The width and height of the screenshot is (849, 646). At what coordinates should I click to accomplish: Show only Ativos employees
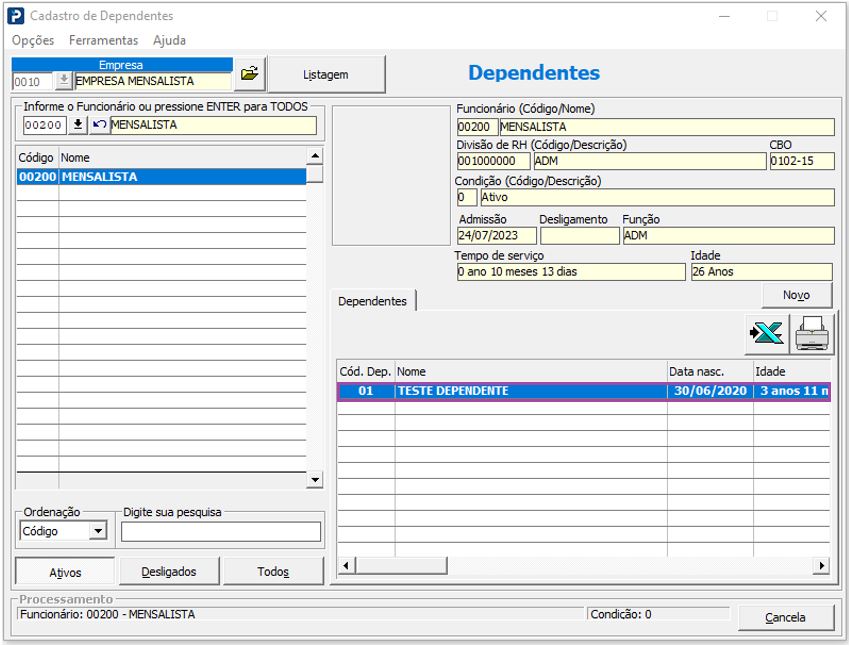pyautogui.click(x=65, y=572)
